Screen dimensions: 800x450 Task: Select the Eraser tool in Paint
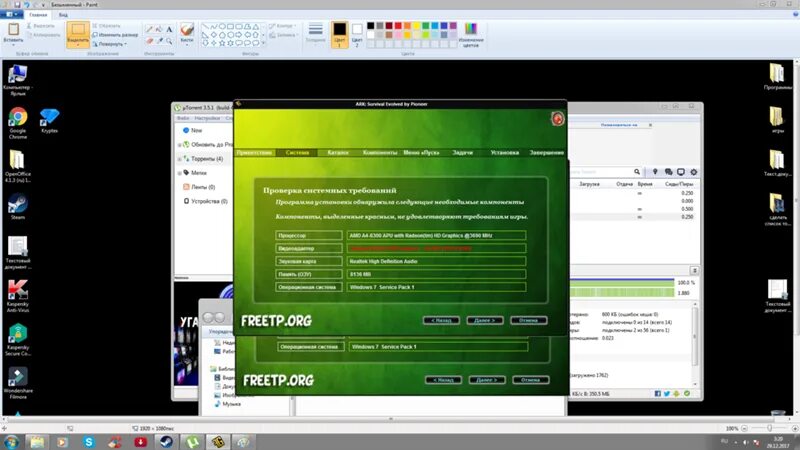pos(149,40)
